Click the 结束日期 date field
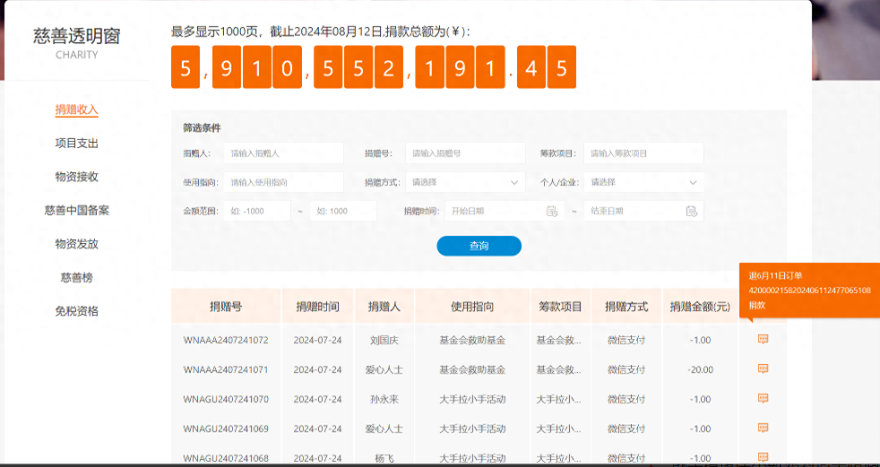Screen dimensions: 880x467 pos(643,211)
